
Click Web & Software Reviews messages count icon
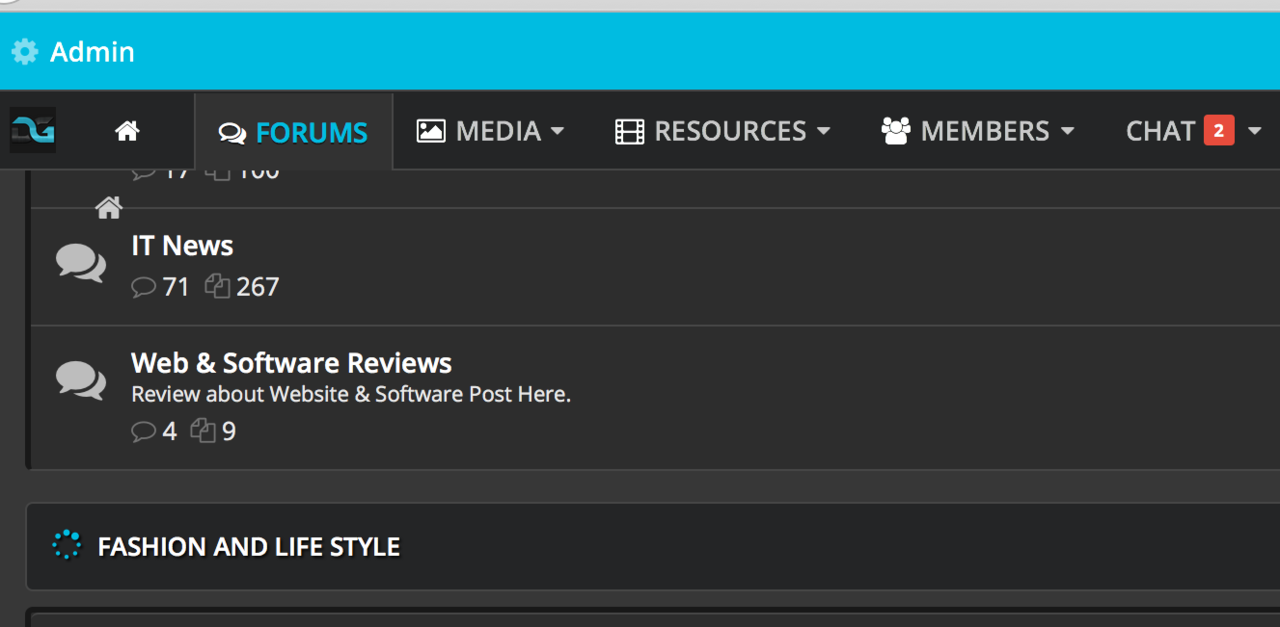203,430
